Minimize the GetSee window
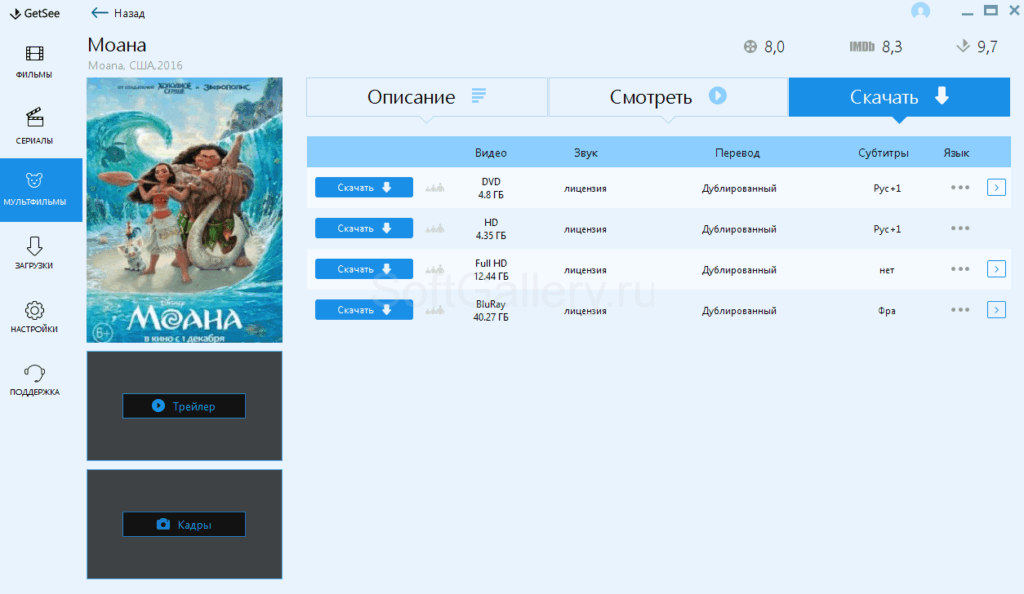 967,12
